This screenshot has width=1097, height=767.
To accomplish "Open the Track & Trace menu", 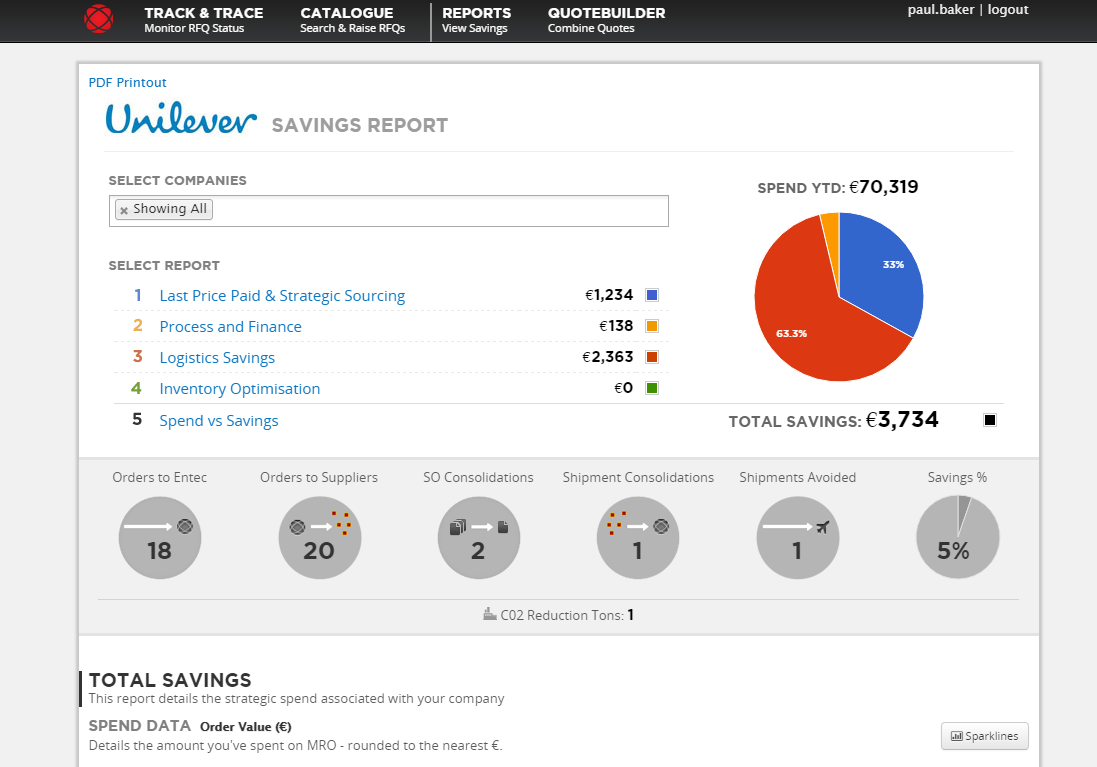I will coord(203,20).
